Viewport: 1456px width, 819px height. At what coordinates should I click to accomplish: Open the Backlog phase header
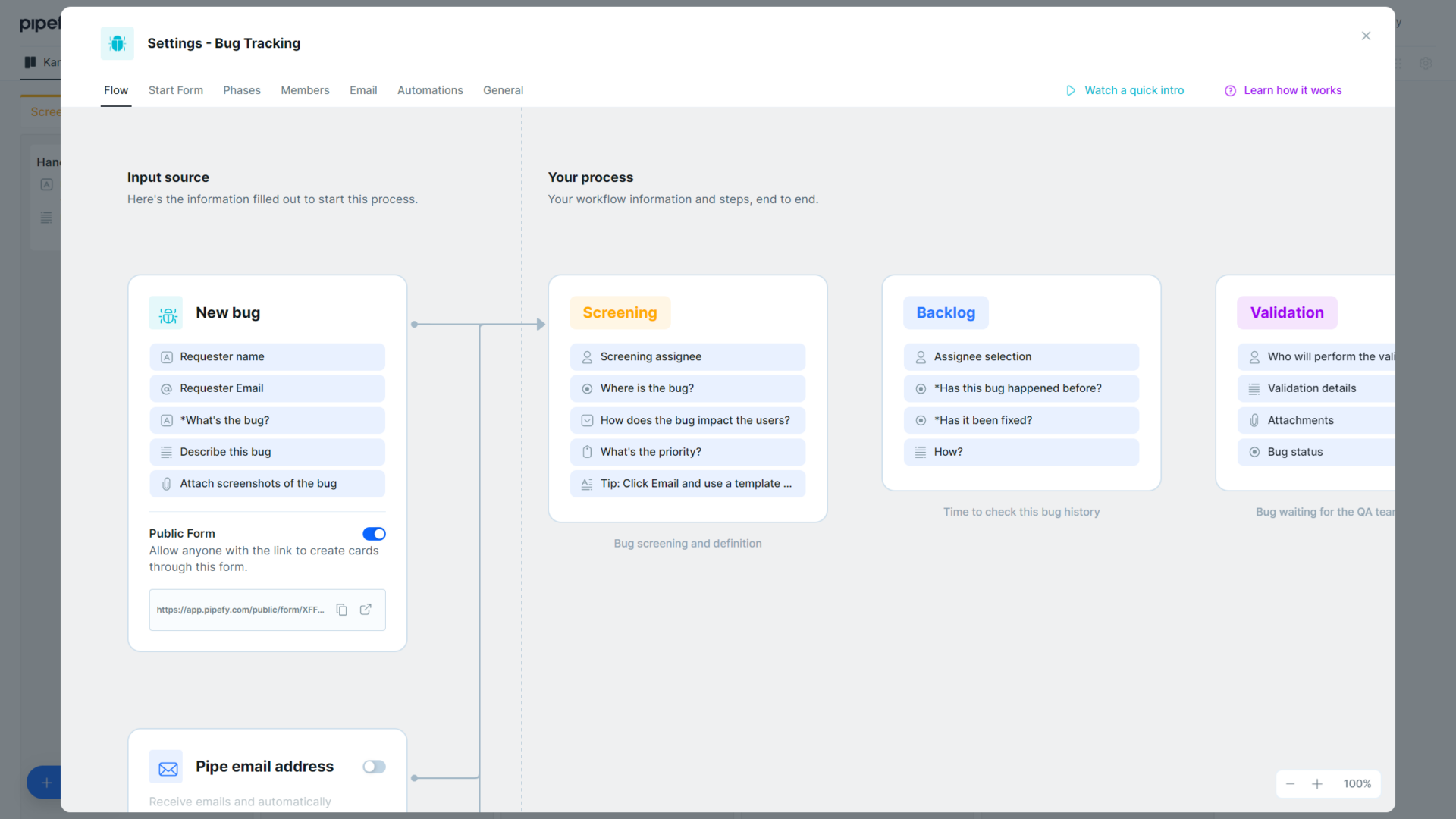coord(946,313)
